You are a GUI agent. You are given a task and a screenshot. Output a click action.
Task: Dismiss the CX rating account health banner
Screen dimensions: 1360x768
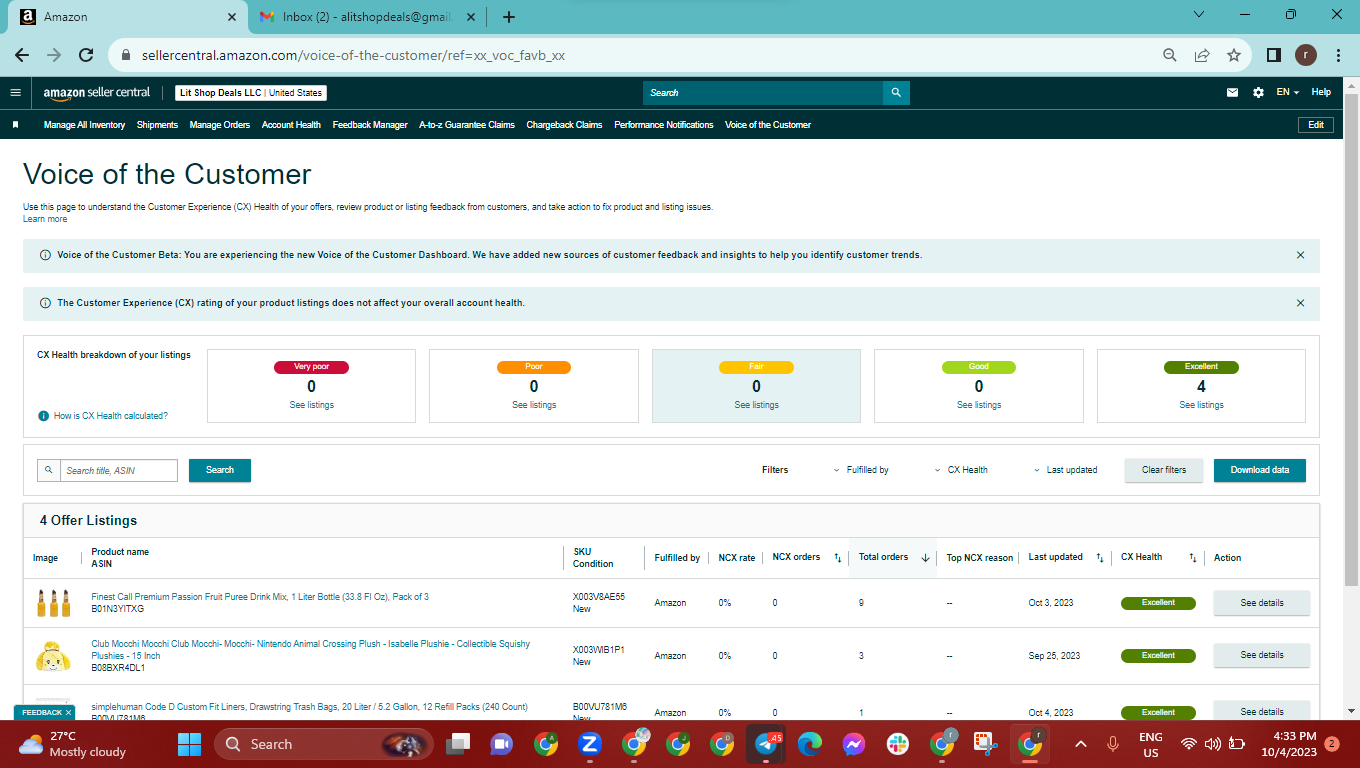(1300, 303)
